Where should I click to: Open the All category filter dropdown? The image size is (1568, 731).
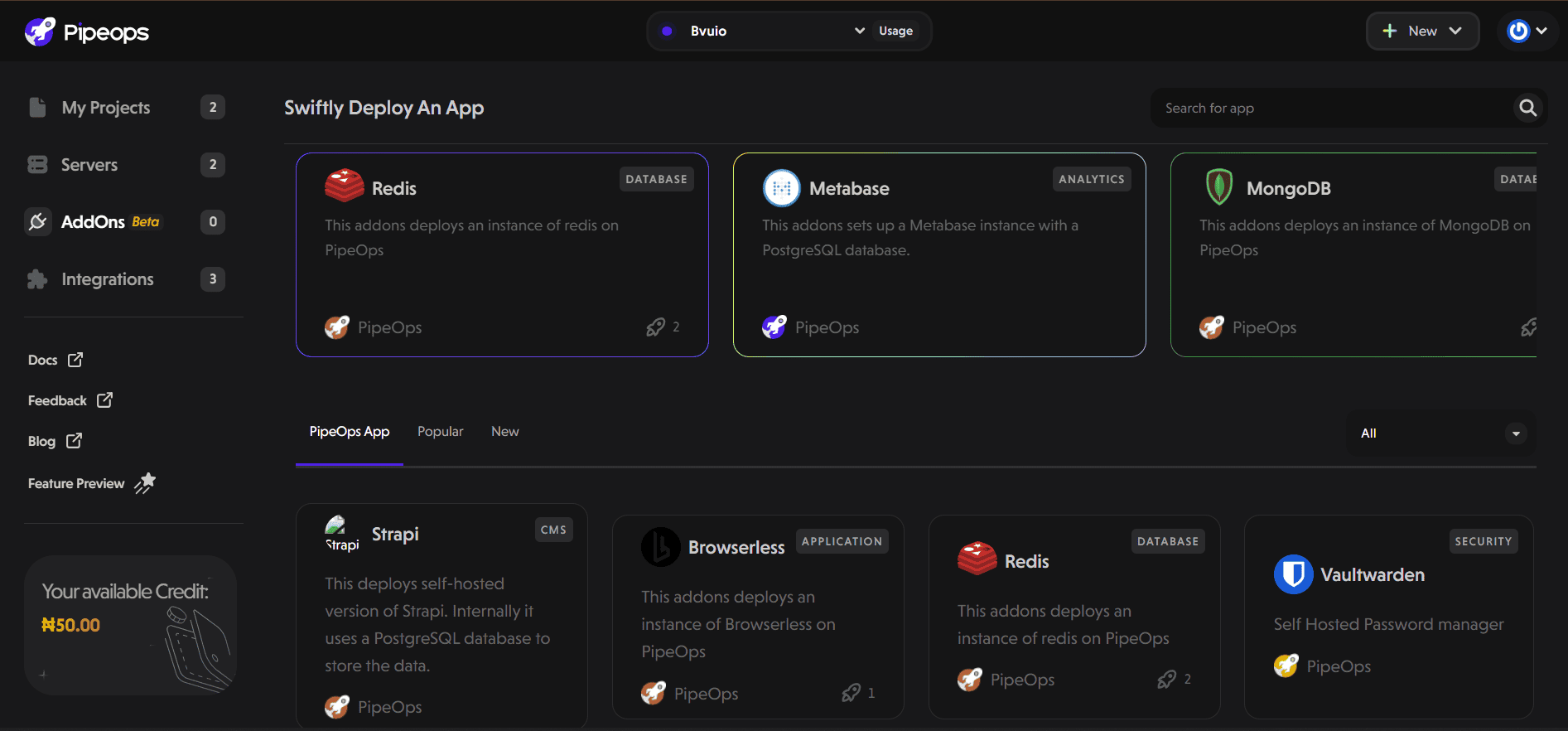coord(1442,433)
